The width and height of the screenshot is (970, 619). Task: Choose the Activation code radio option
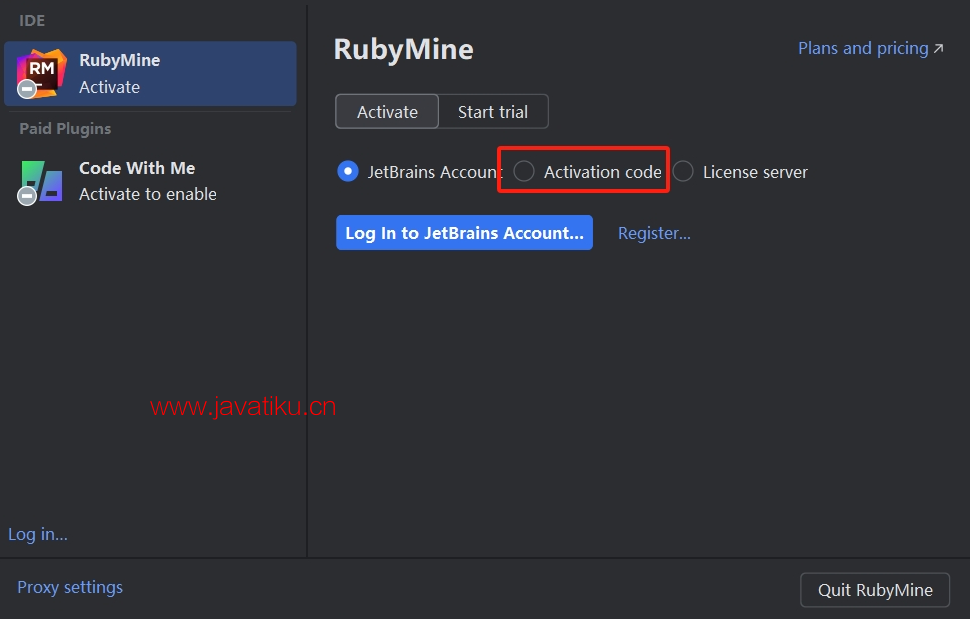524,172
